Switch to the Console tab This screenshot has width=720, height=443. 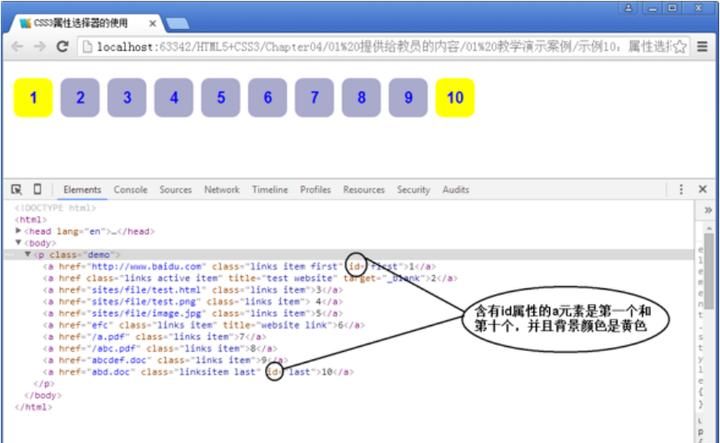coord(130,190)
